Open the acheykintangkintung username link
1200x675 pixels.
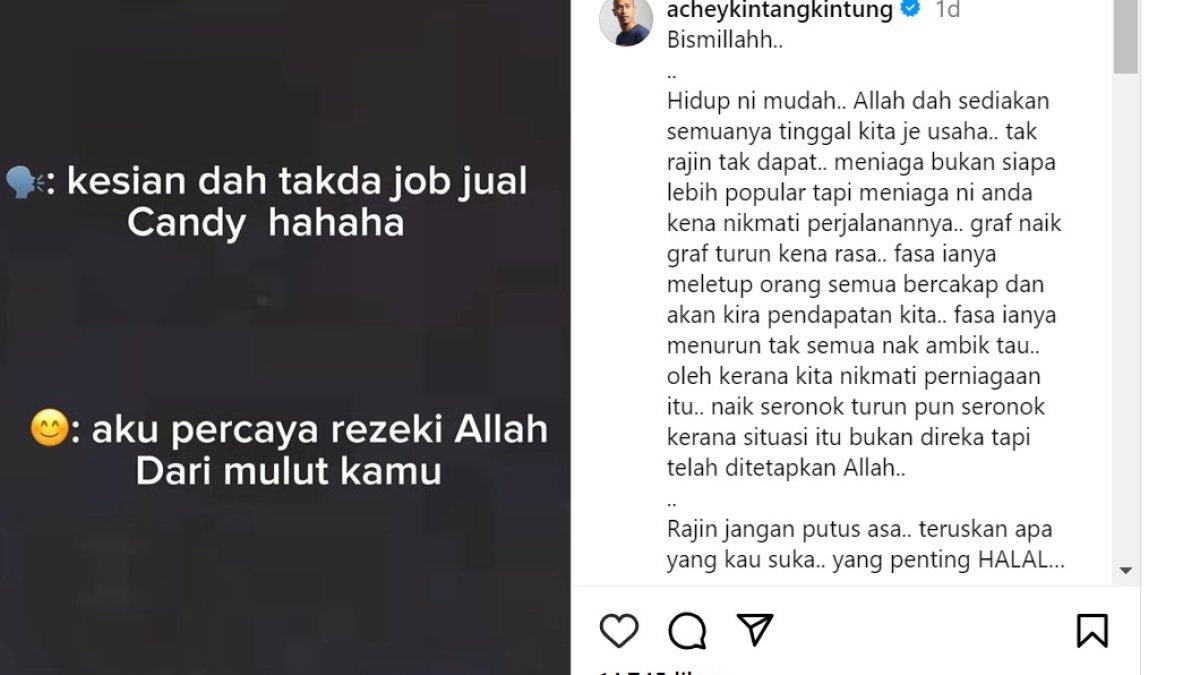pyautogui.click(x=779, y=10)
